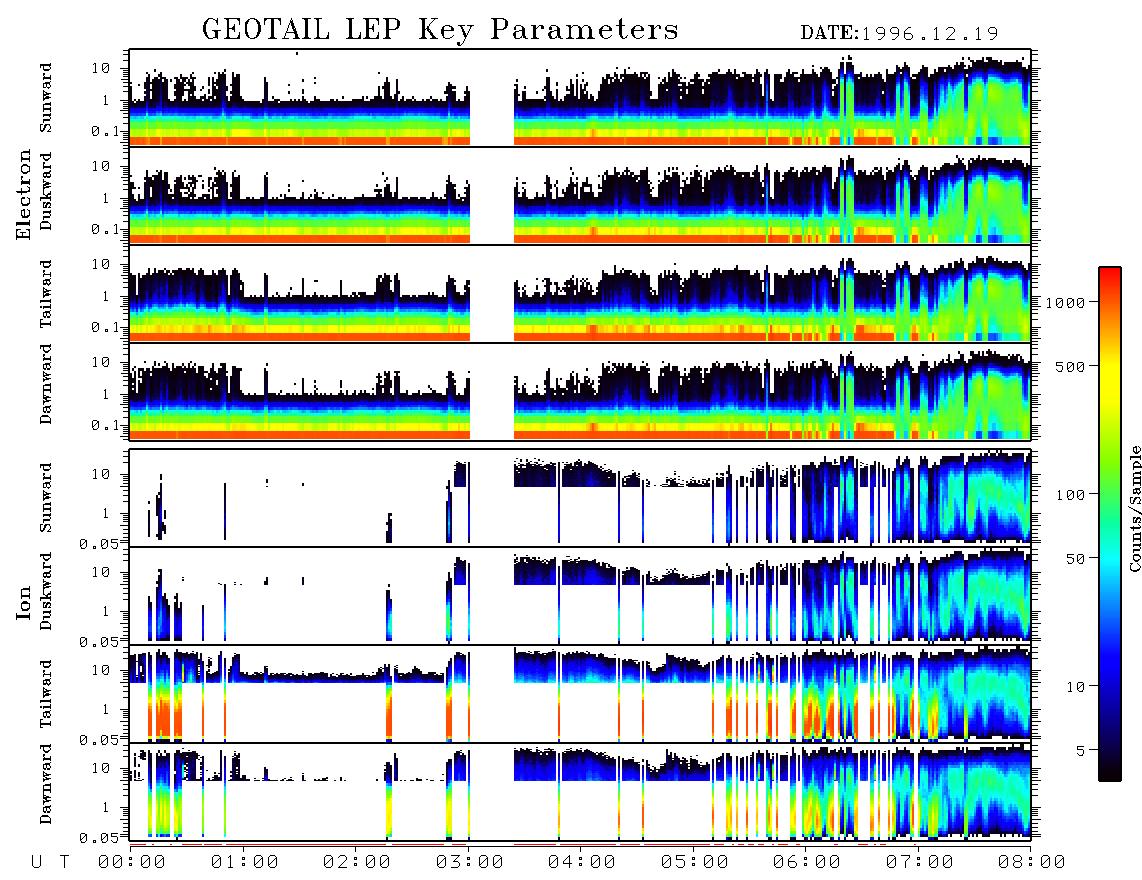Screen dimensions: 1142x880
Task: Click the 0.1 tick of Electron Dawnward axis
Action: click(x=106, y=425)
